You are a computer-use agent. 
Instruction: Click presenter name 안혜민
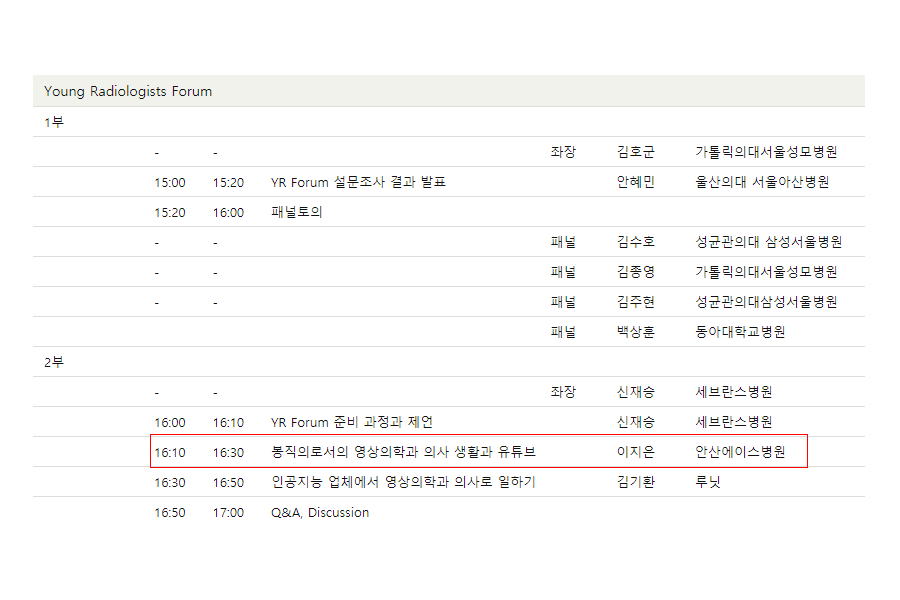pos(636,182)
